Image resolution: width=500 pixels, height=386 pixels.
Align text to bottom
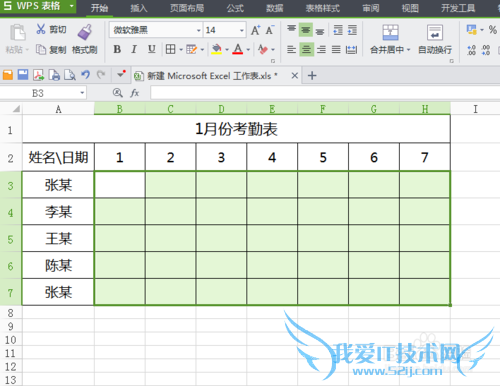(x=320, y=31)
